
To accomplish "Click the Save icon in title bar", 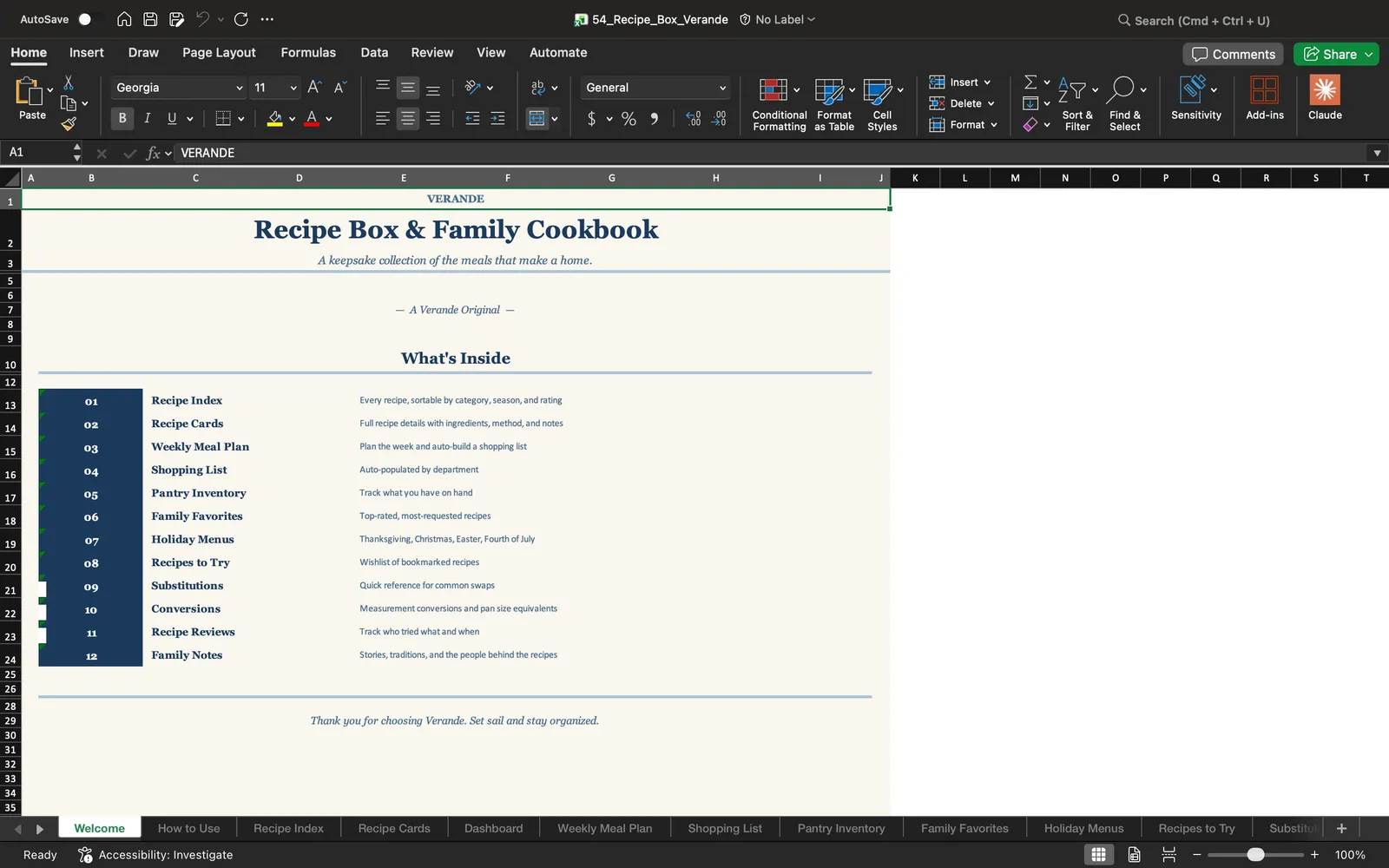I will coord(150,19).
